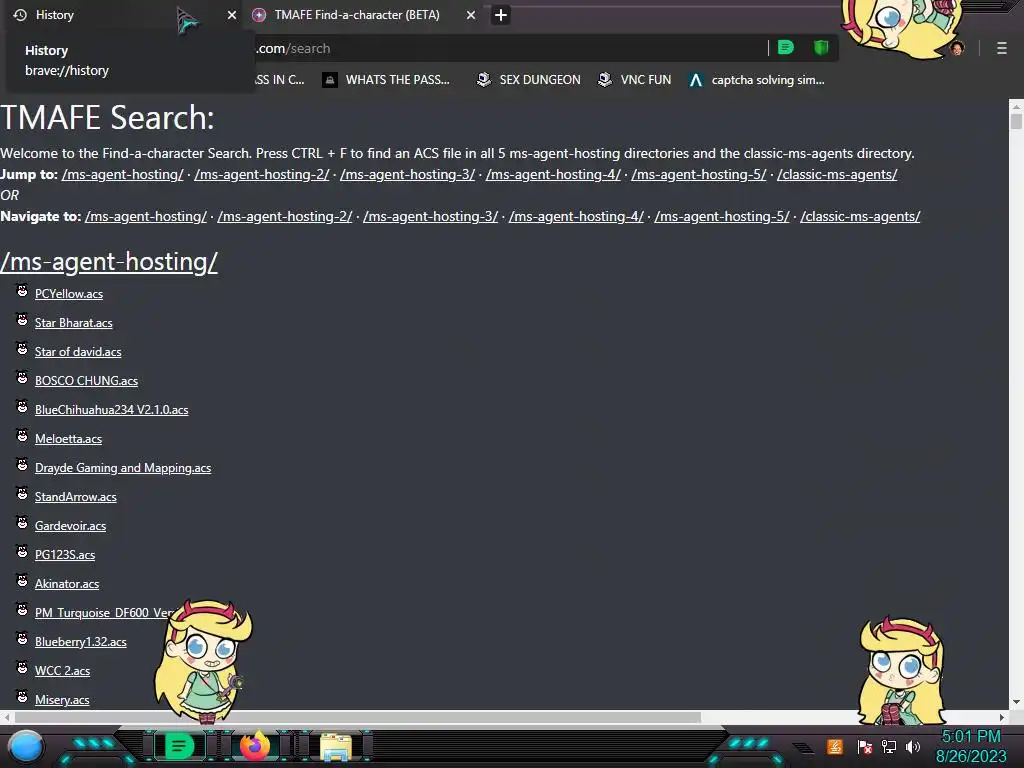Open Blueberry1.32.acs file link
Viewport: 1024px width, 768px height.
click(80, 642)
